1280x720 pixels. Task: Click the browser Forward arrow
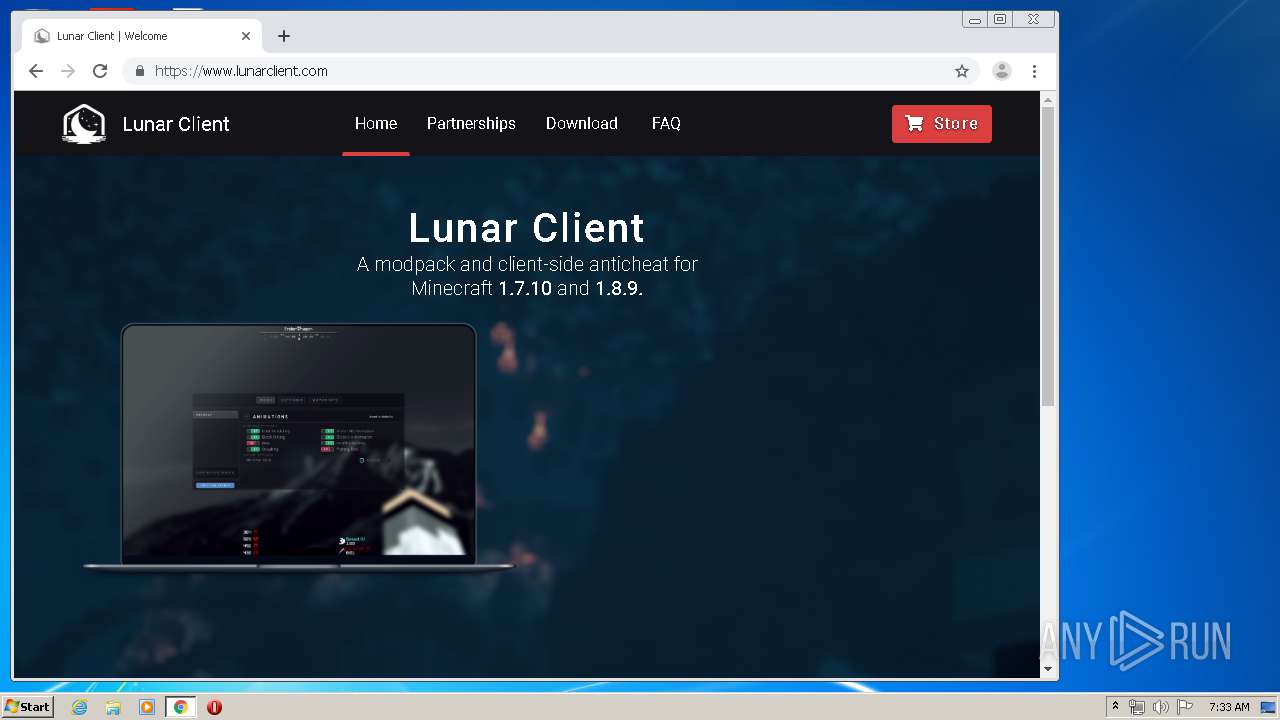[x=68, y=71]
